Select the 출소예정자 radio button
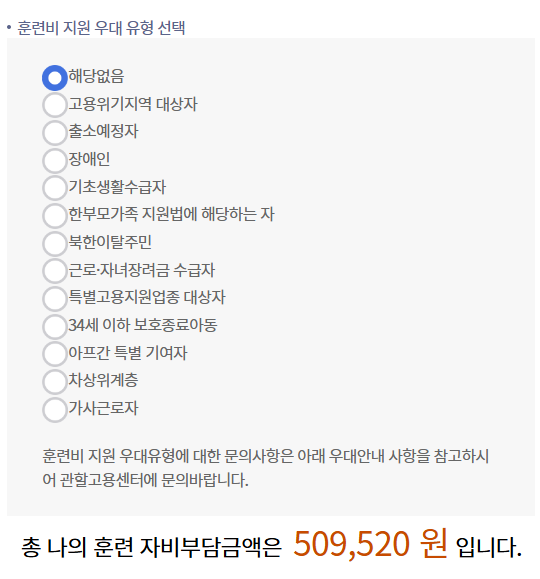 pos(55,133)
